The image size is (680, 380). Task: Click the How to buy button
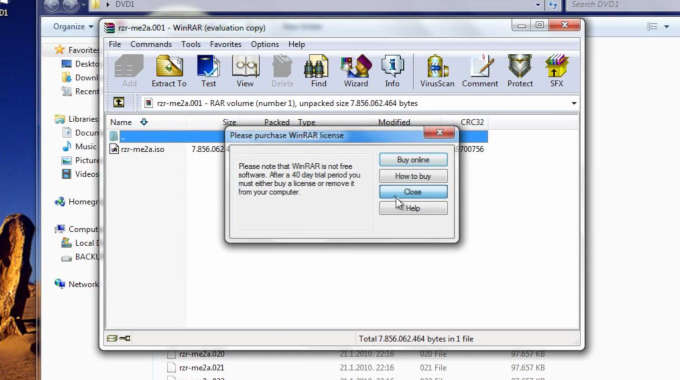413,176
